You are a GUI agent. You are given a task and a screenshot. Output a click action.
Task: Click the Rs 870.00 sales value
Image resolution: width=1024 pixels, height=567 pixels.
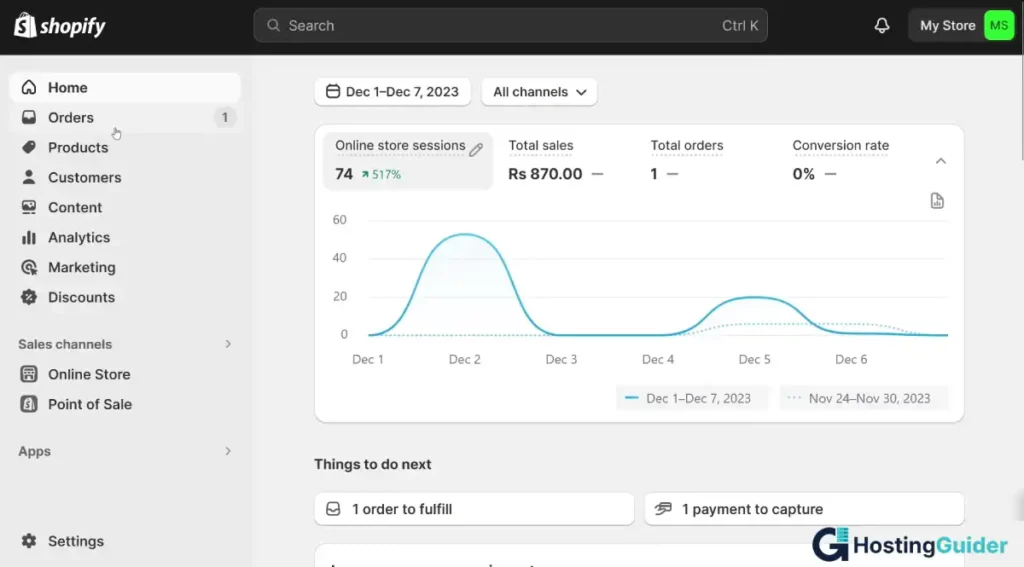point(545,174)
